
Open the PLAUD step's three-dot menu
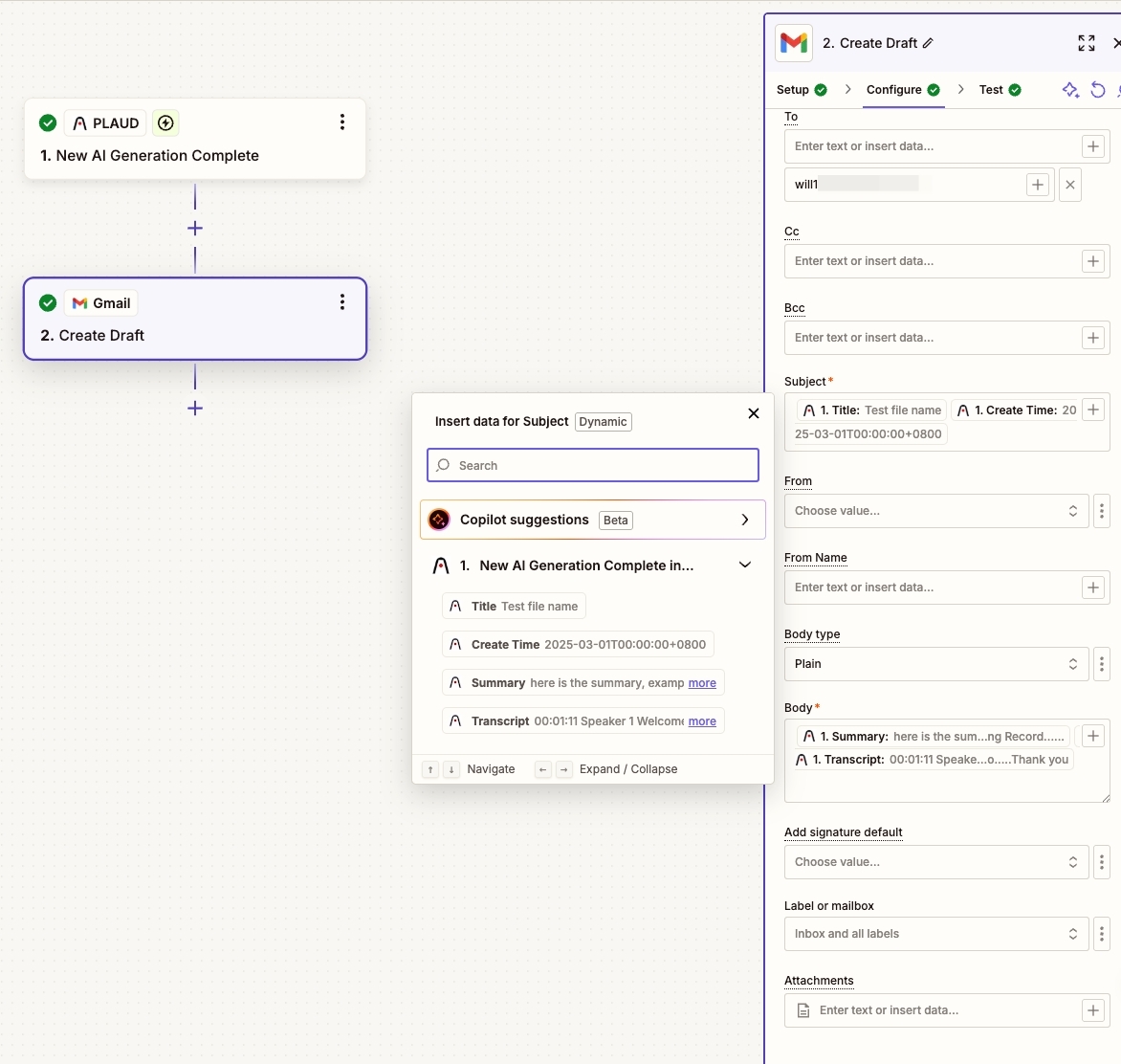(x=342, y=122)
